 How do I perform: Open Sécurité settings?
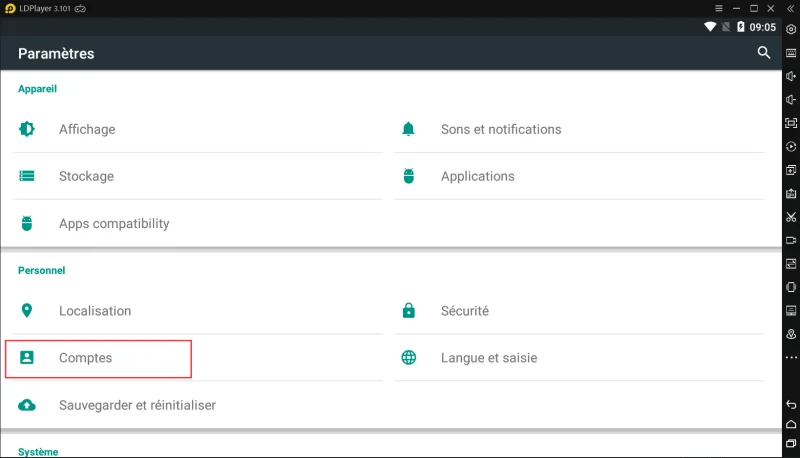coord(579,311)
